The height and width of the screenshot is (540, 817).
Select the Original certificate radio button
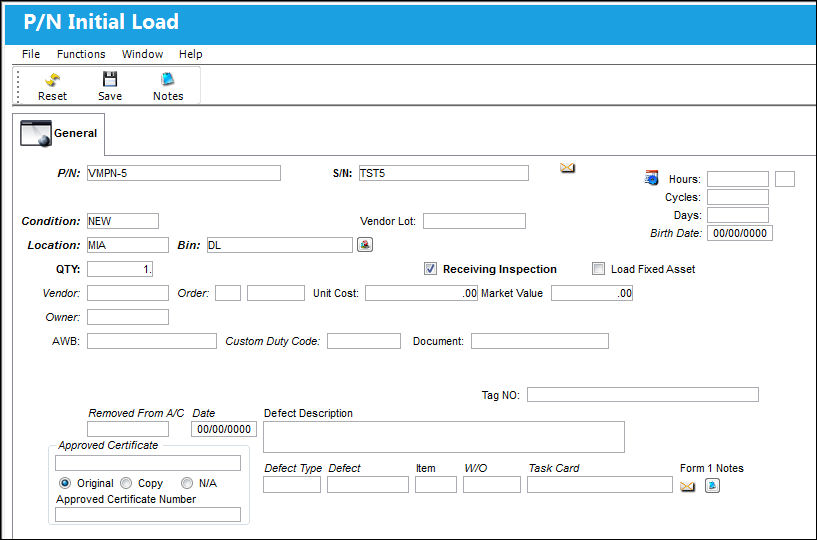tap(65, 483)
